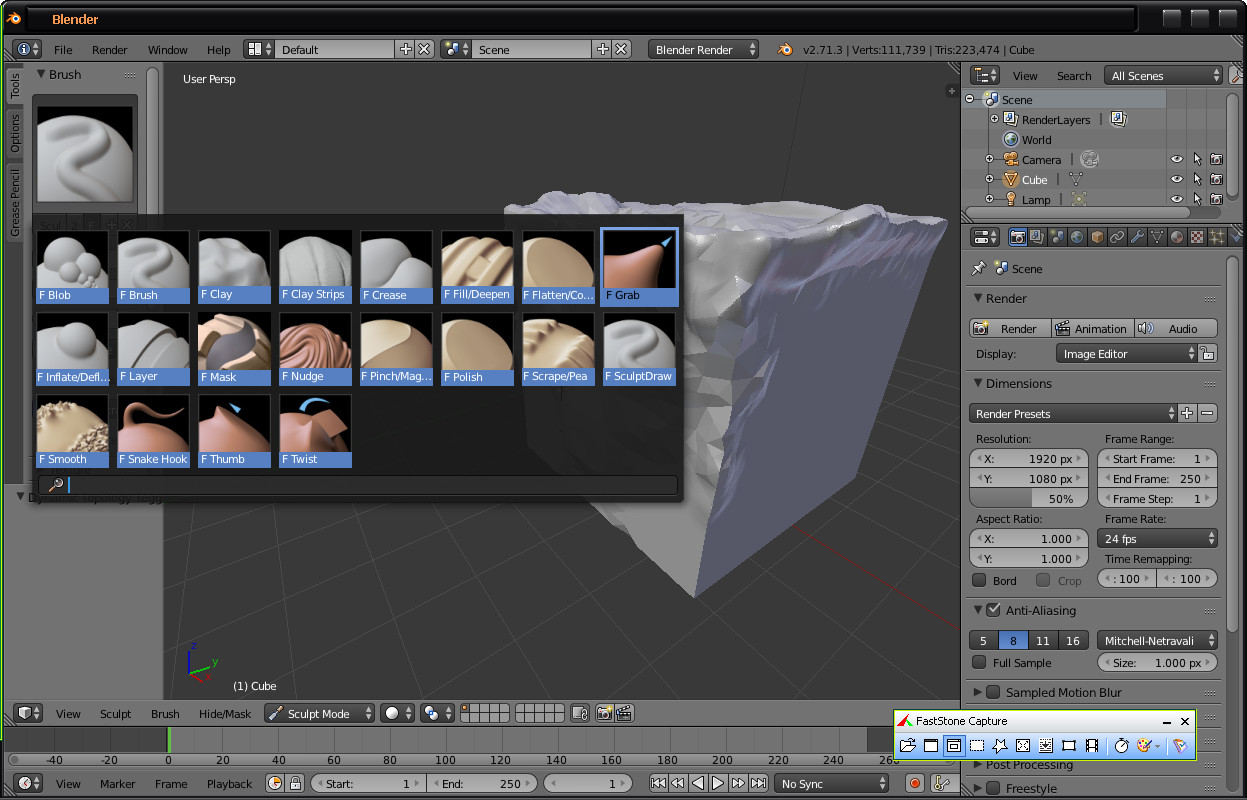Open the Help menu
The height and width of the screenshot is (800, 1247).
coord(219,49)
